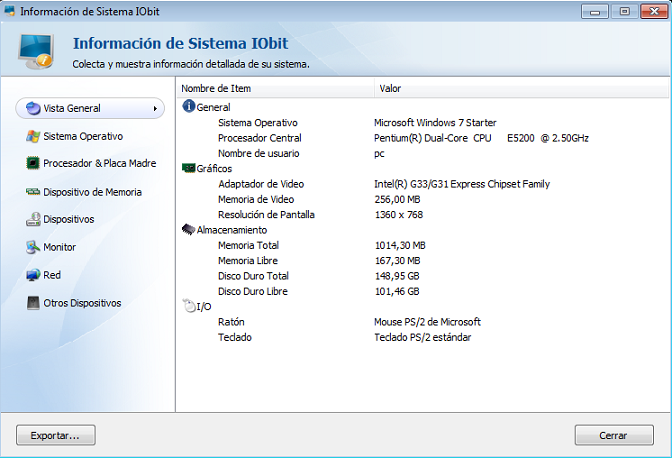The image size is (672, 458).
Task: Select the I/O group header
Action: coord(204,307)
